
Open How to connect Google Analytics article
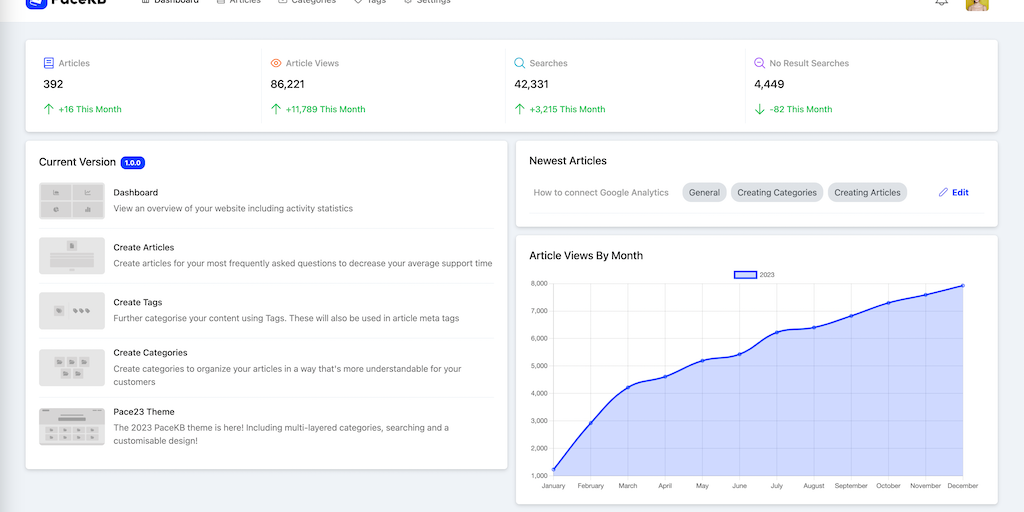[601, 193]
